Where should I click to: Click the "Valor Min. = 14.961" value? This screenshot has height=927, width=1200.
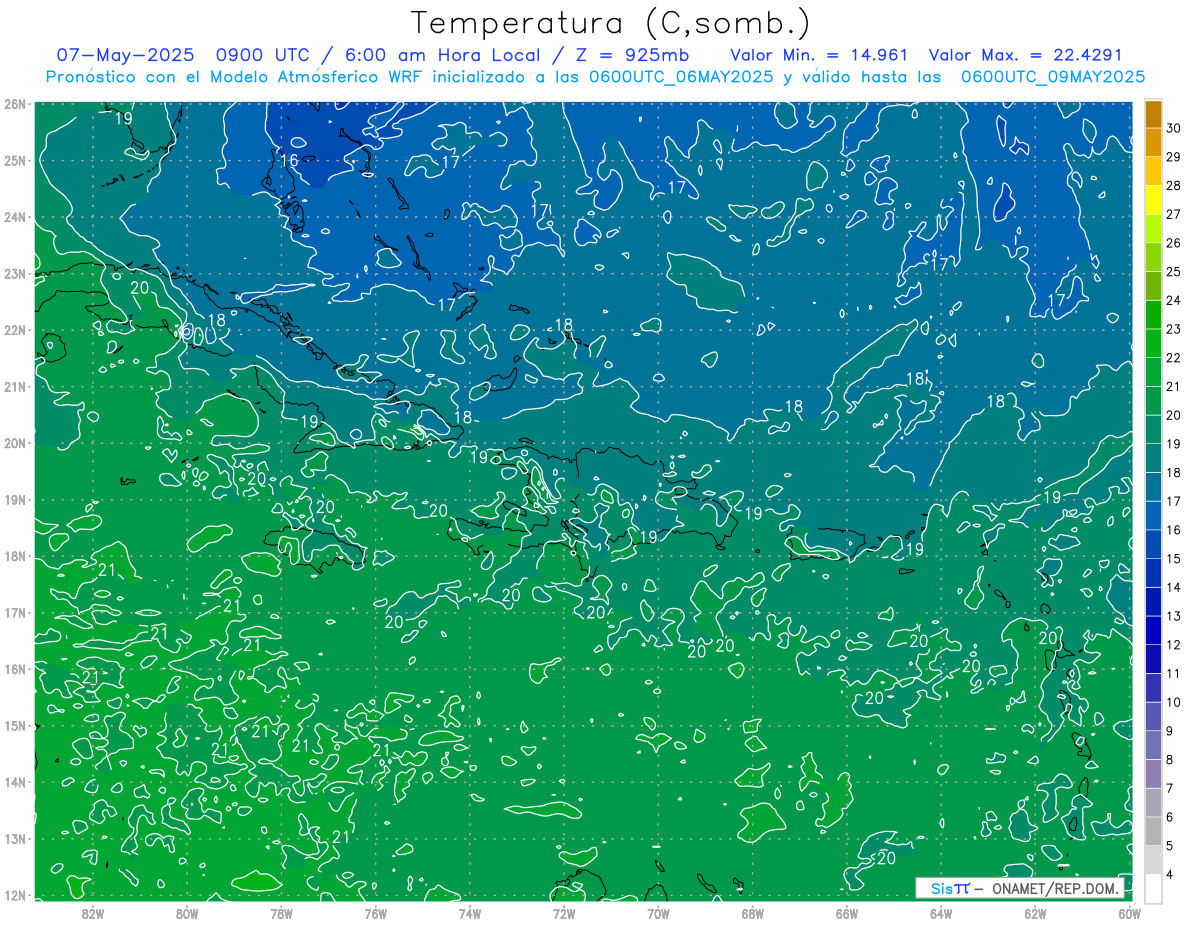pos(819,55)
